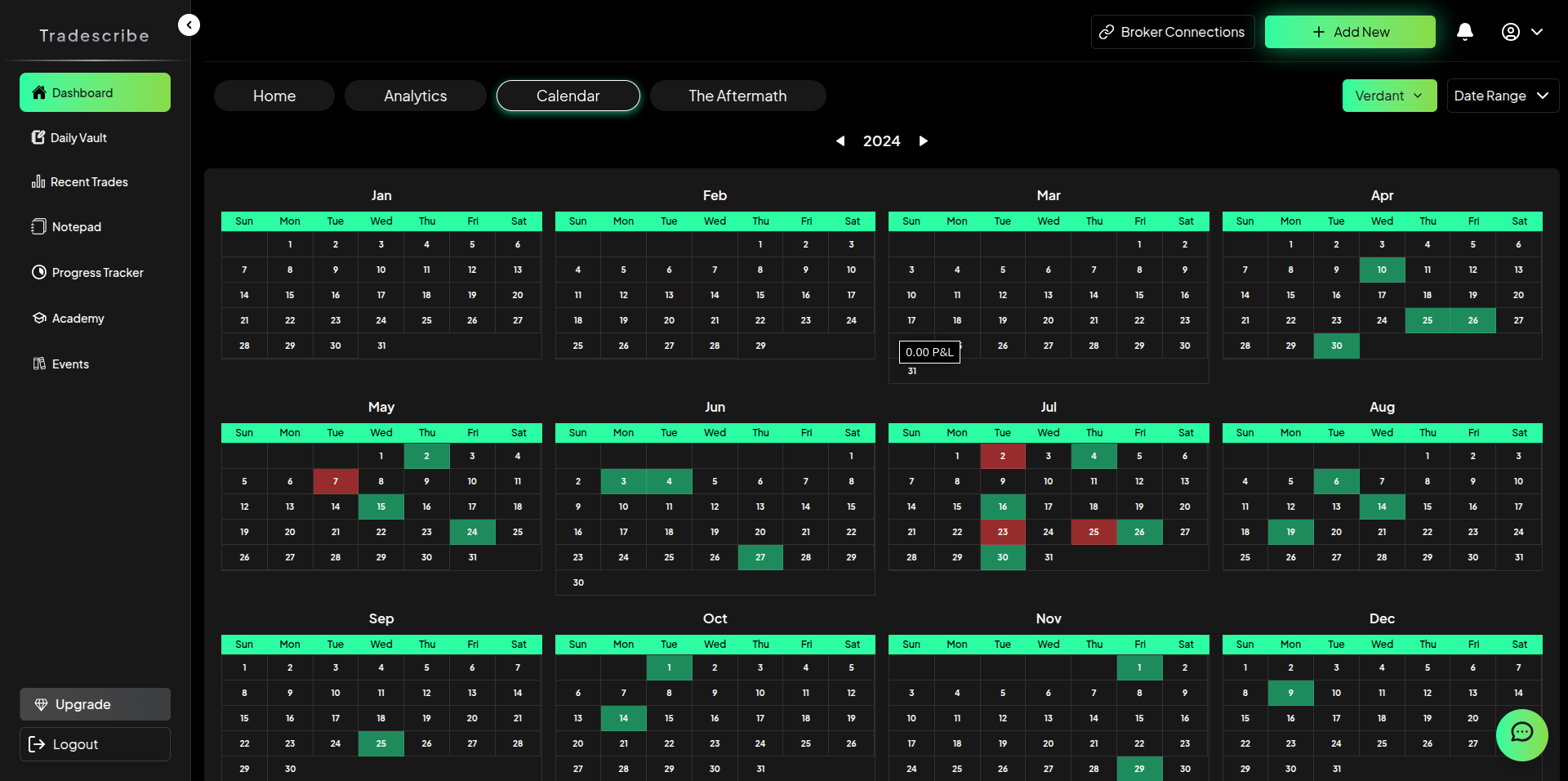Click June 30 in the calendar
This screenshot has height=781, width=1568.
click(578, 582)
